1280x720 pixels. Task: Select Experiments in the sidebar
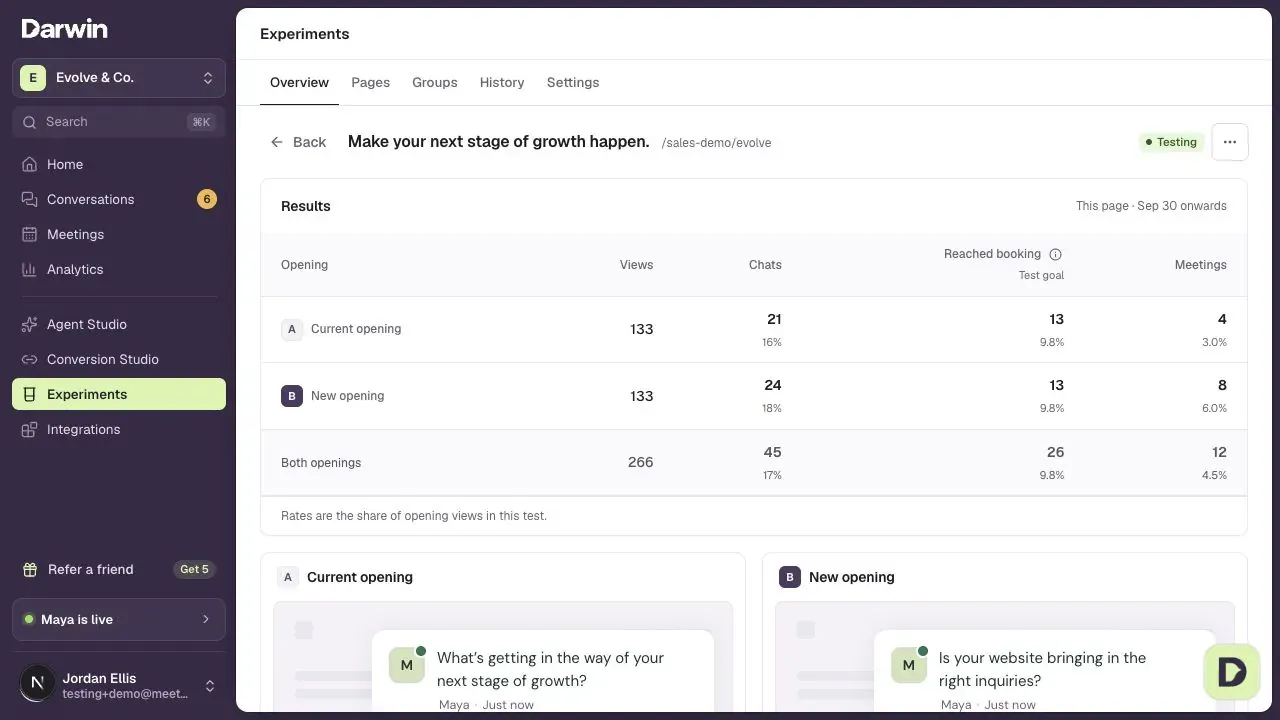tap(119, 394)
